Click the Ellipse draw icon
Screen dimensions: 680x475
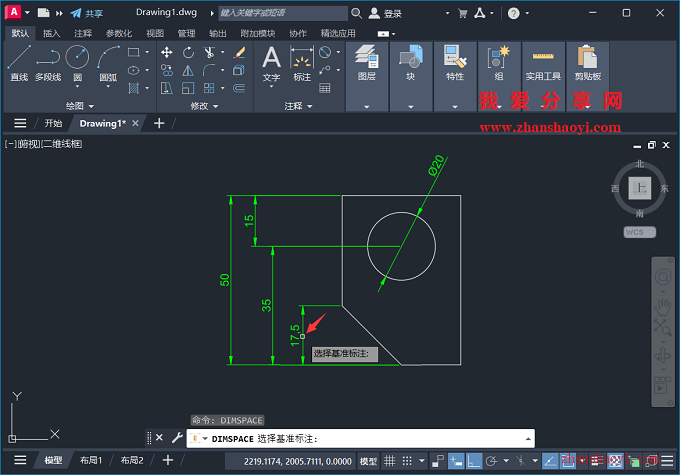tap(134, 70)
